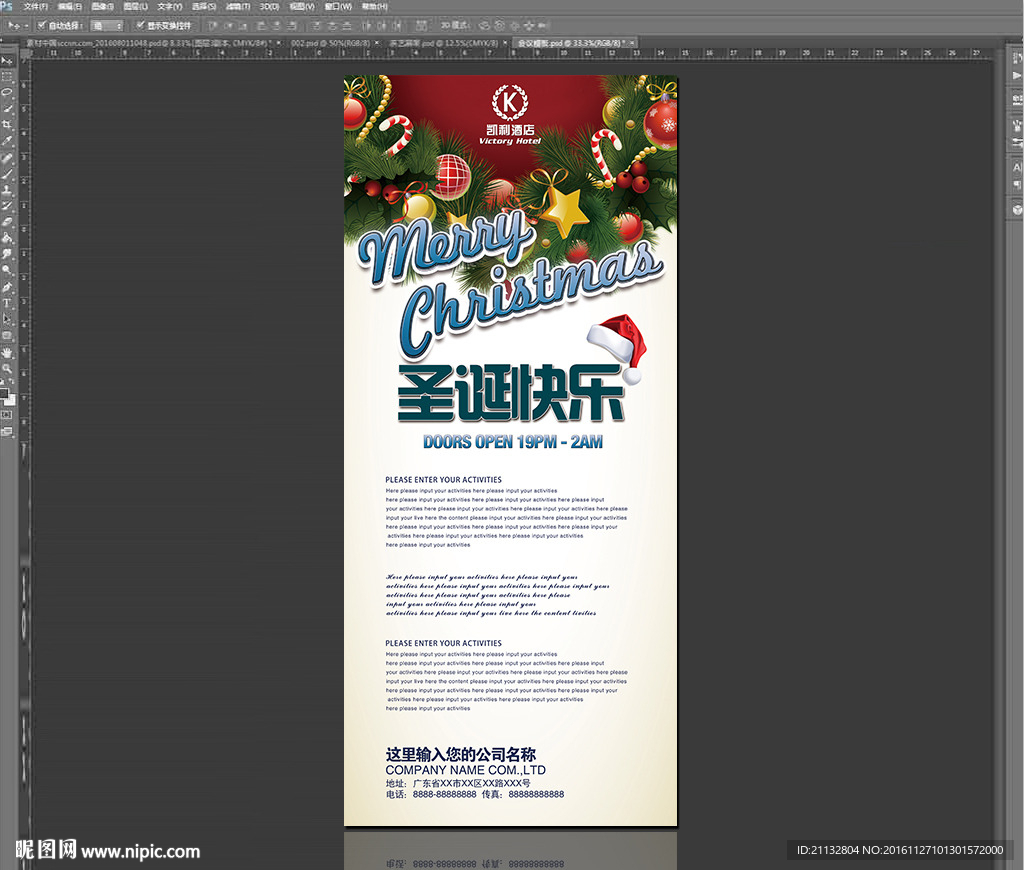
Task: Click the 3D orbit camera mode icon
Action: [x=484, y=25]
